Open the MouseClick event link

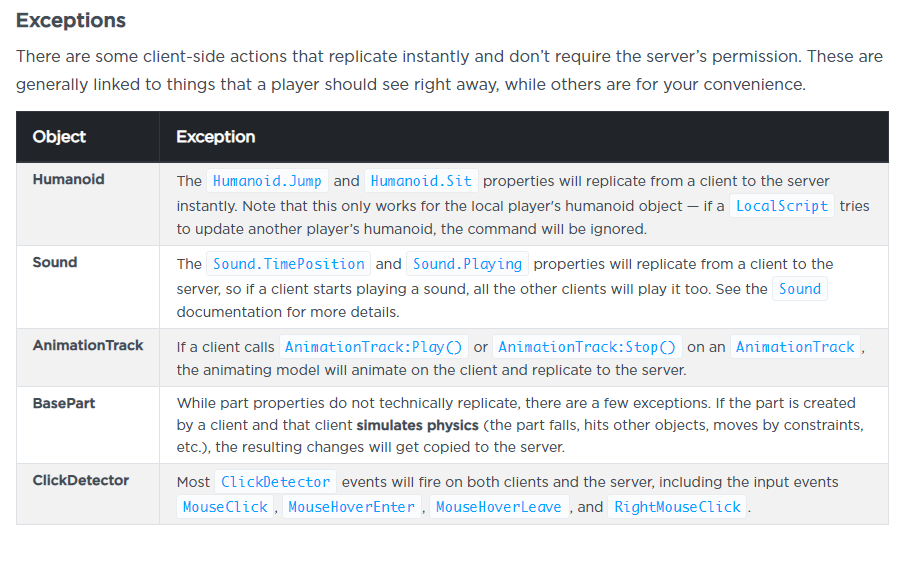point(225,507)
